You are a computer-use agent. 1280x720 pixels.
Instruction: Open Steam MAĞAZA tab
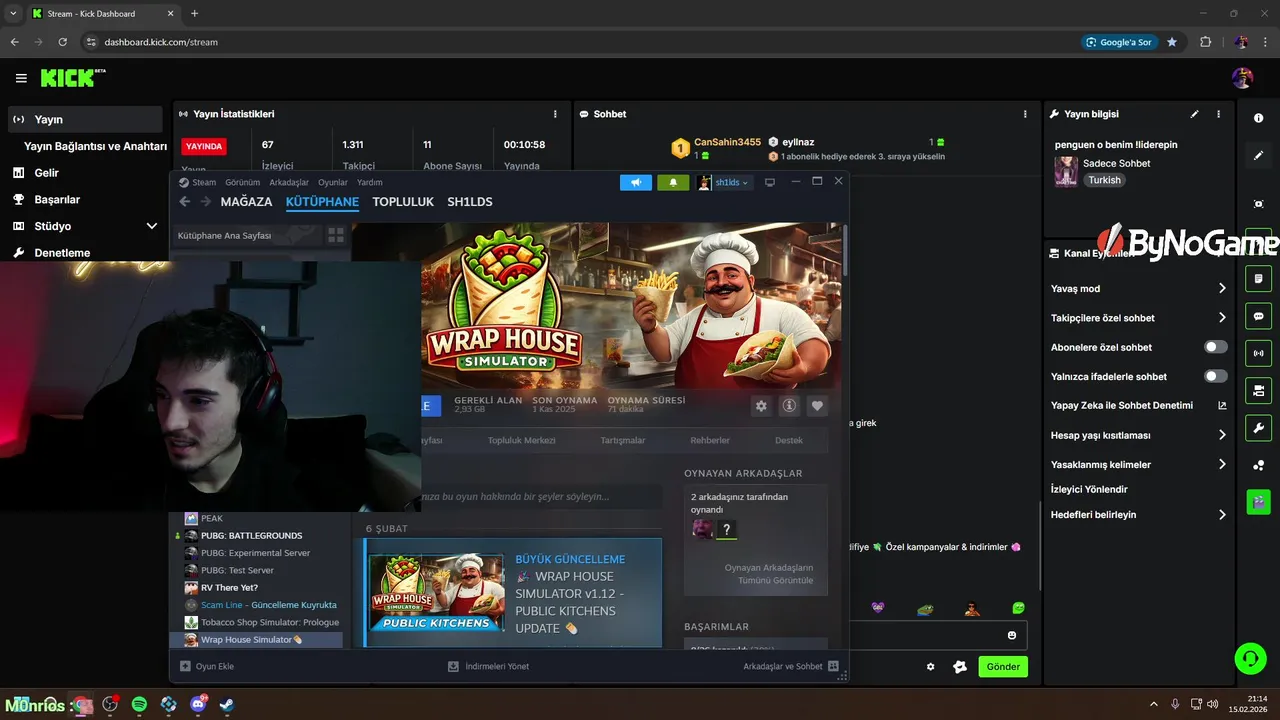246,202
